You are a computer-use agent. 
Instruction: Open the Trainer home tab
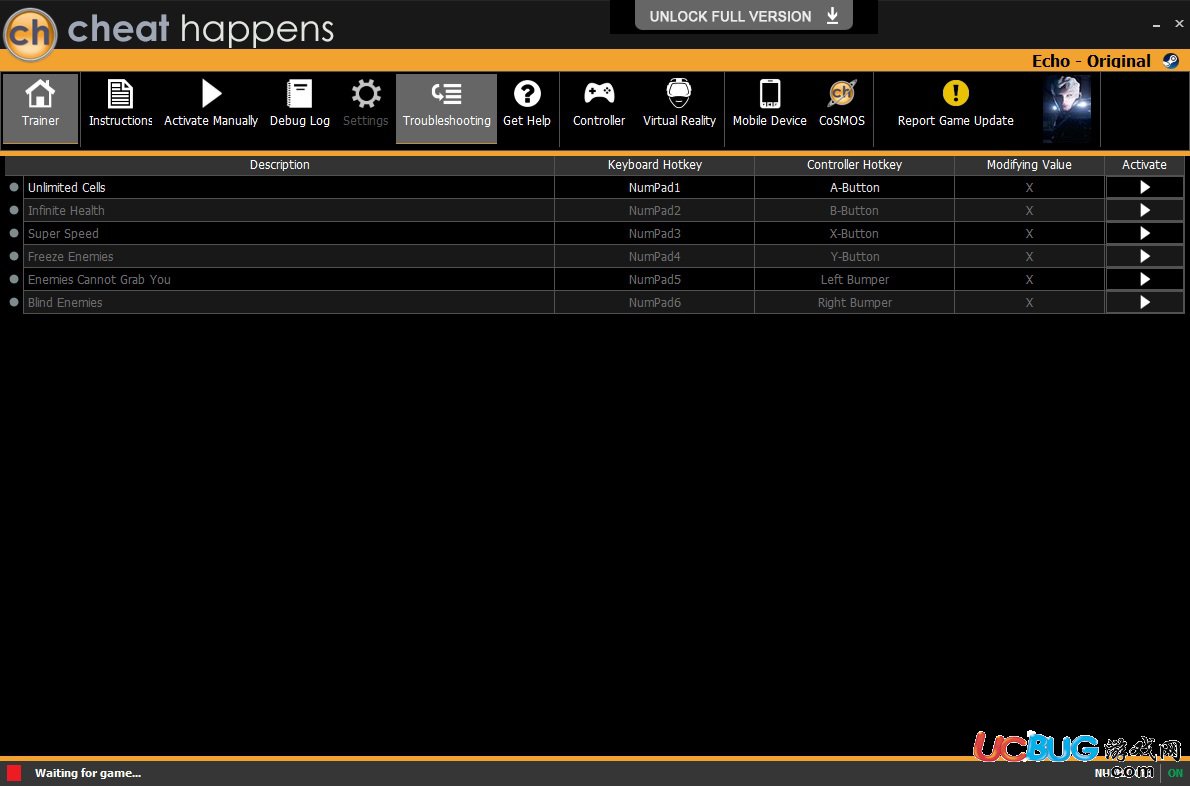click(40, 108)
